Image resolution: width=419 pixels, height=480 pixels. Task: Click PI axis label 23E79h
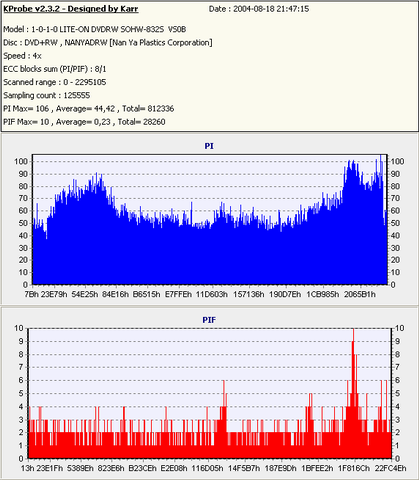54,294
